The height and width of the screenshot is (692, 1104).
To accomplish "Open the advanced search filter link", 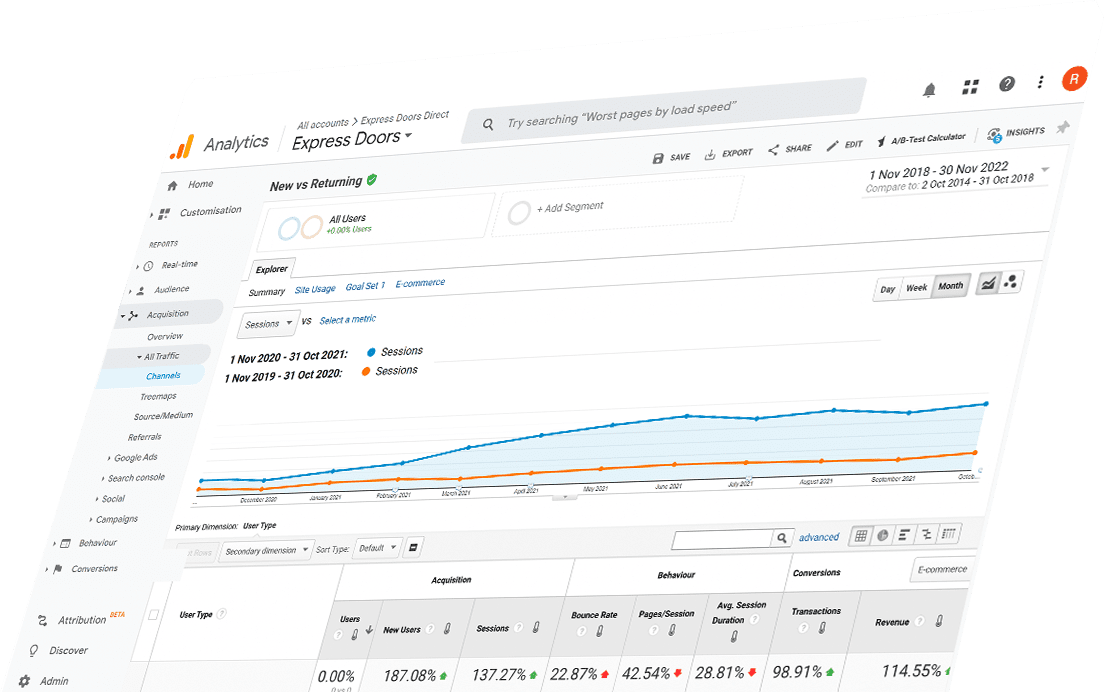I will 818,537.
